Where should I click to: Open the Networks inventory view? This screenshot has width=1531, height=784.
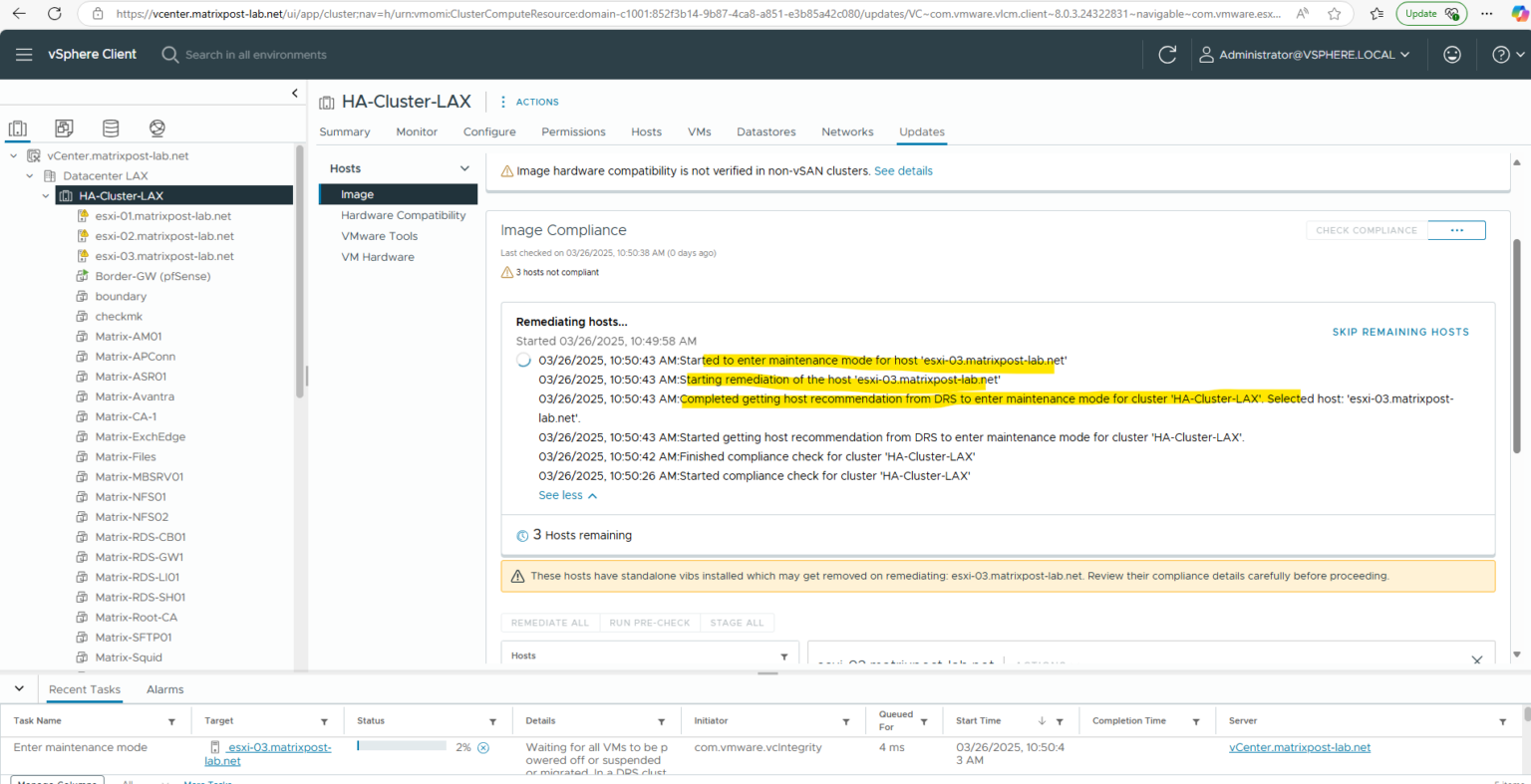[156, 128]
